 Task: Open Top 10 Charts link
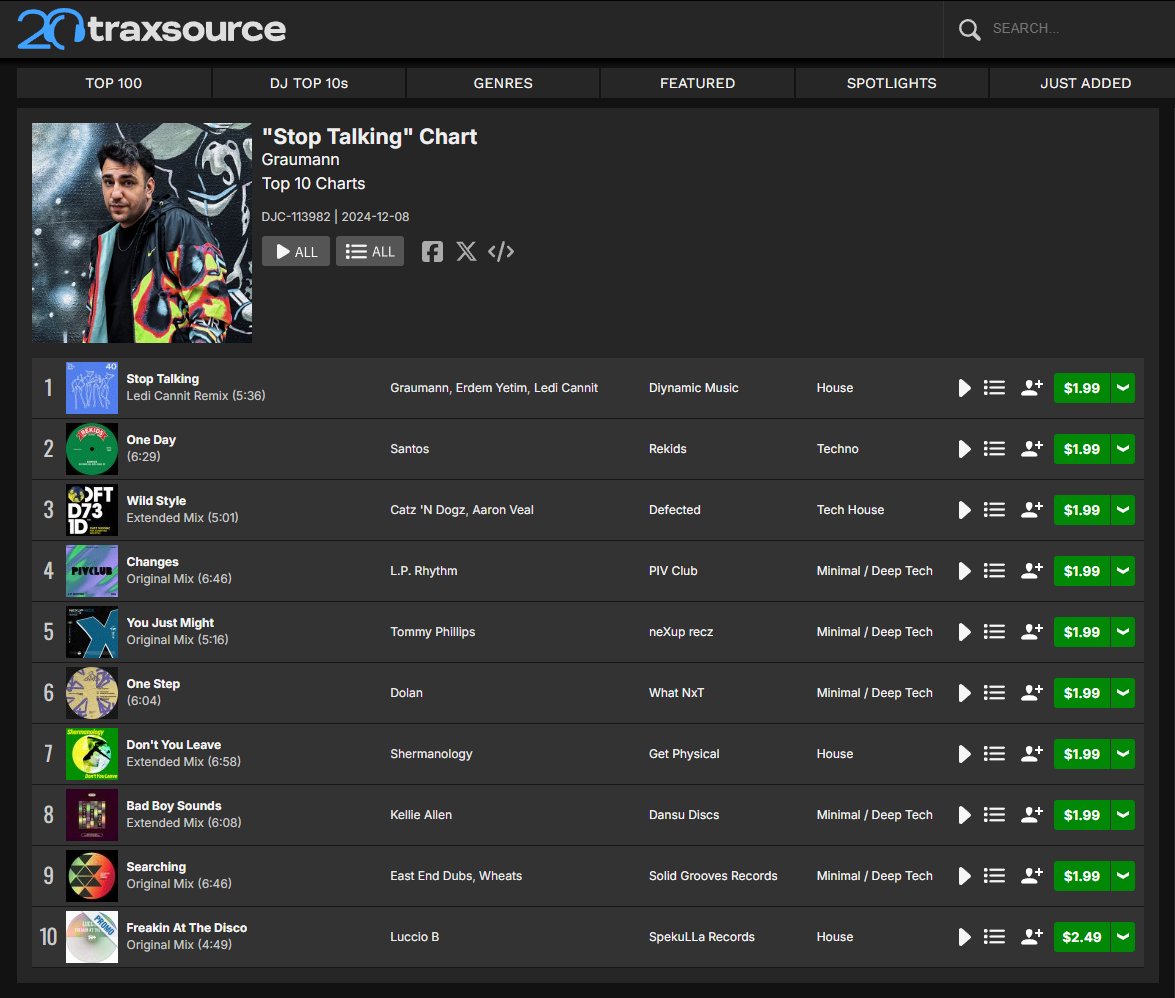click(313, 184)
